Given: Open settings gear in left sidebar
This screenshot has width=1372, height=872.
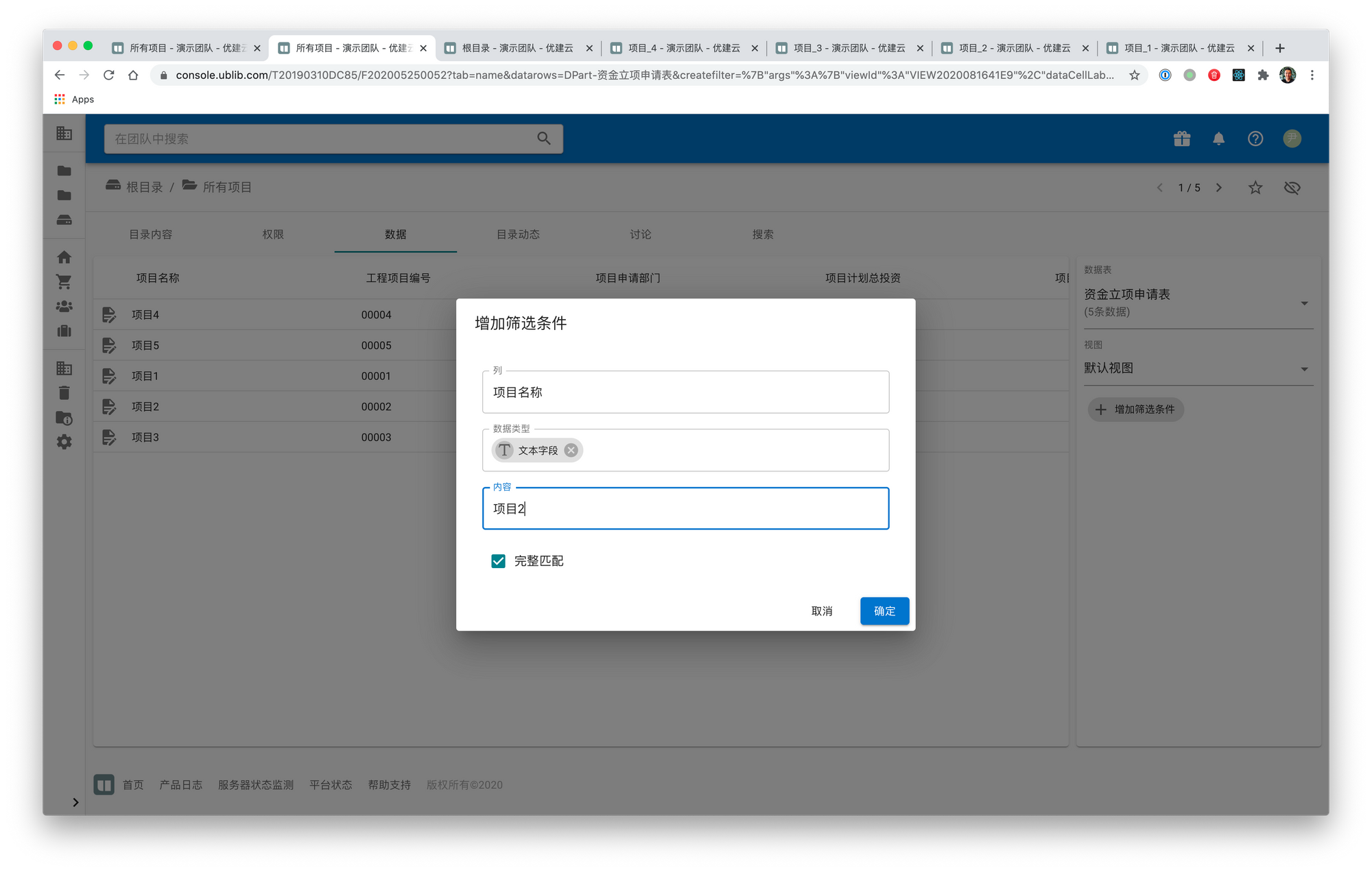Looking at the screenshot, I should pos(64,442).
